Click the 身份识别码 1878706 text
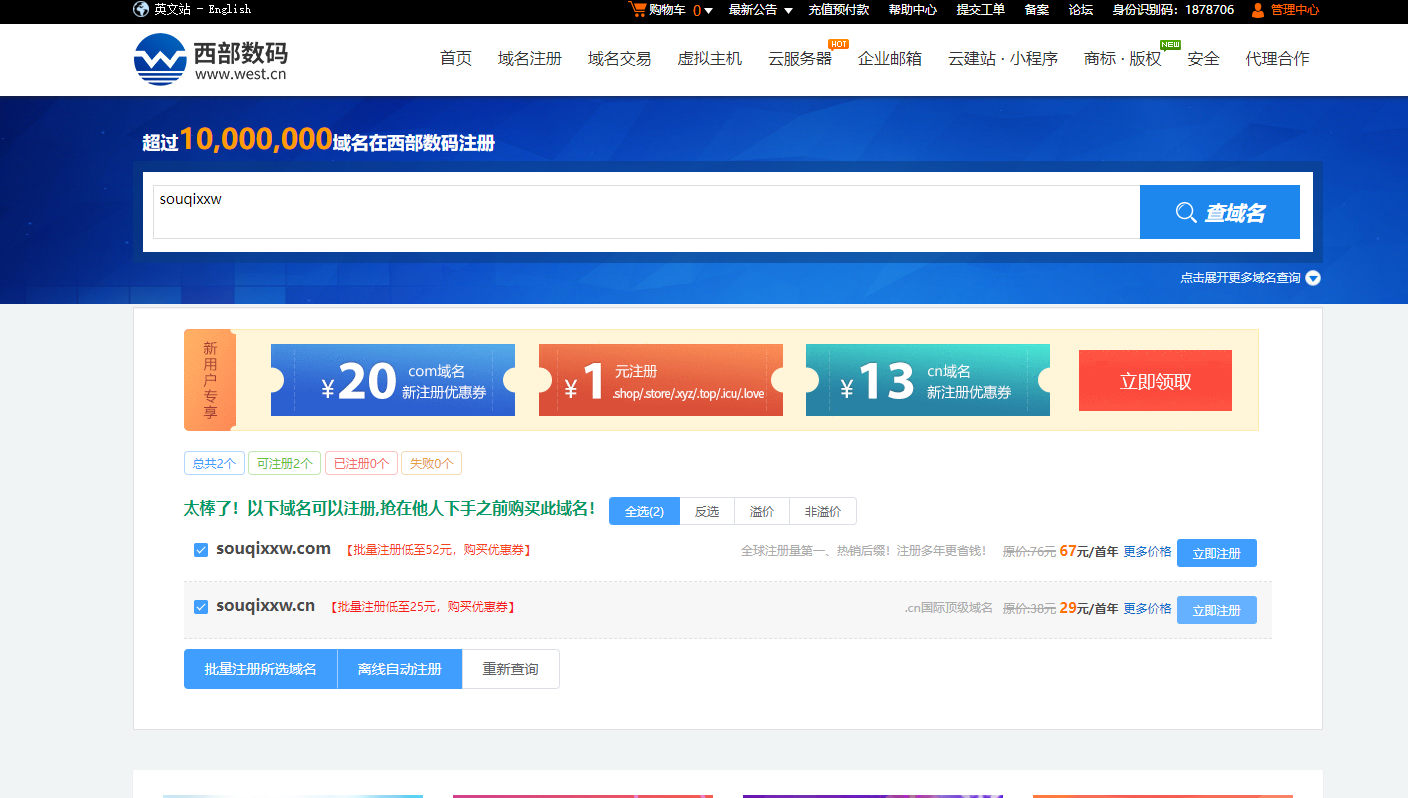This screenshot has height=798, width=1408. 1173,10
